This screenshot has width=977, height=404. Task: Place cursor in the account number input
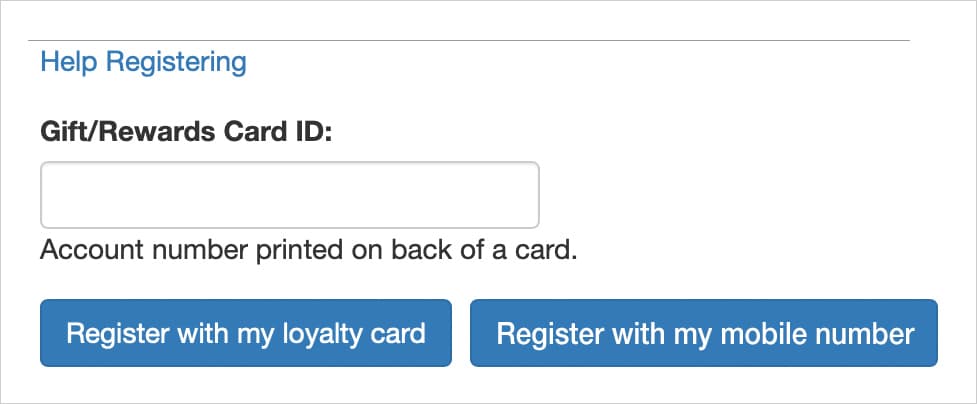tap(290, 195)
